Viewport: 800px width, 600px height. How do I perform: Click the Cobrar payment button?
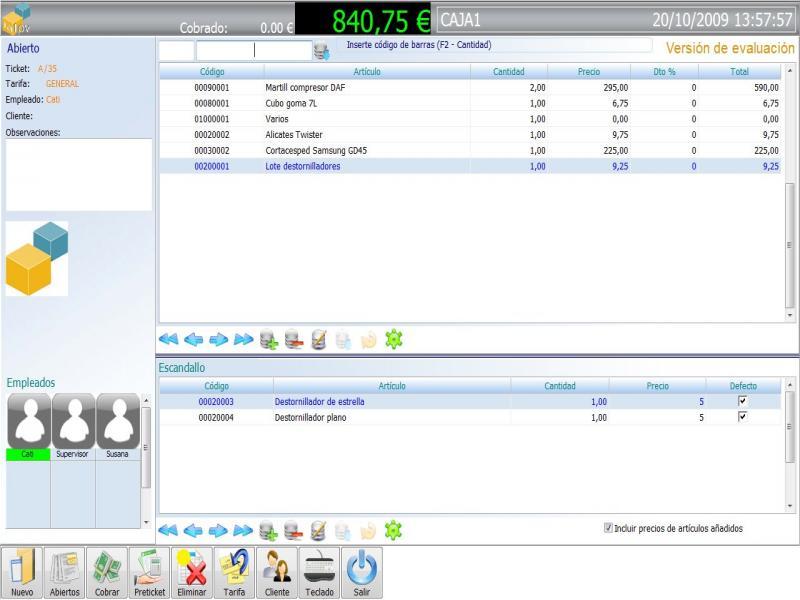[107, 572]
